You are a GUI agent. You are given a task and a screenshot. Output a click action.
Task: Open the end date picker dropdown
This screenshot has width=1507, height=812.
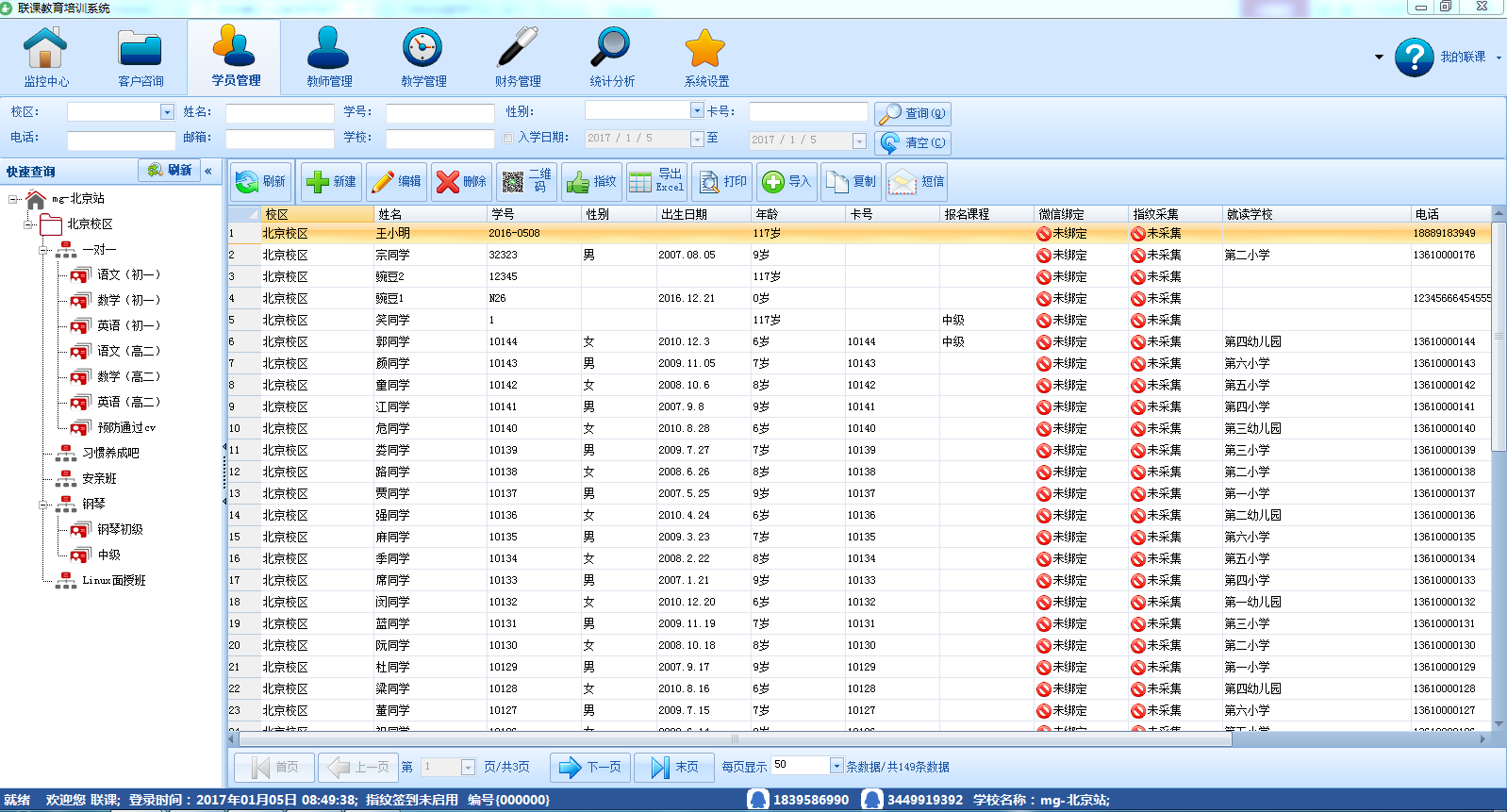[x=859, y=141]
